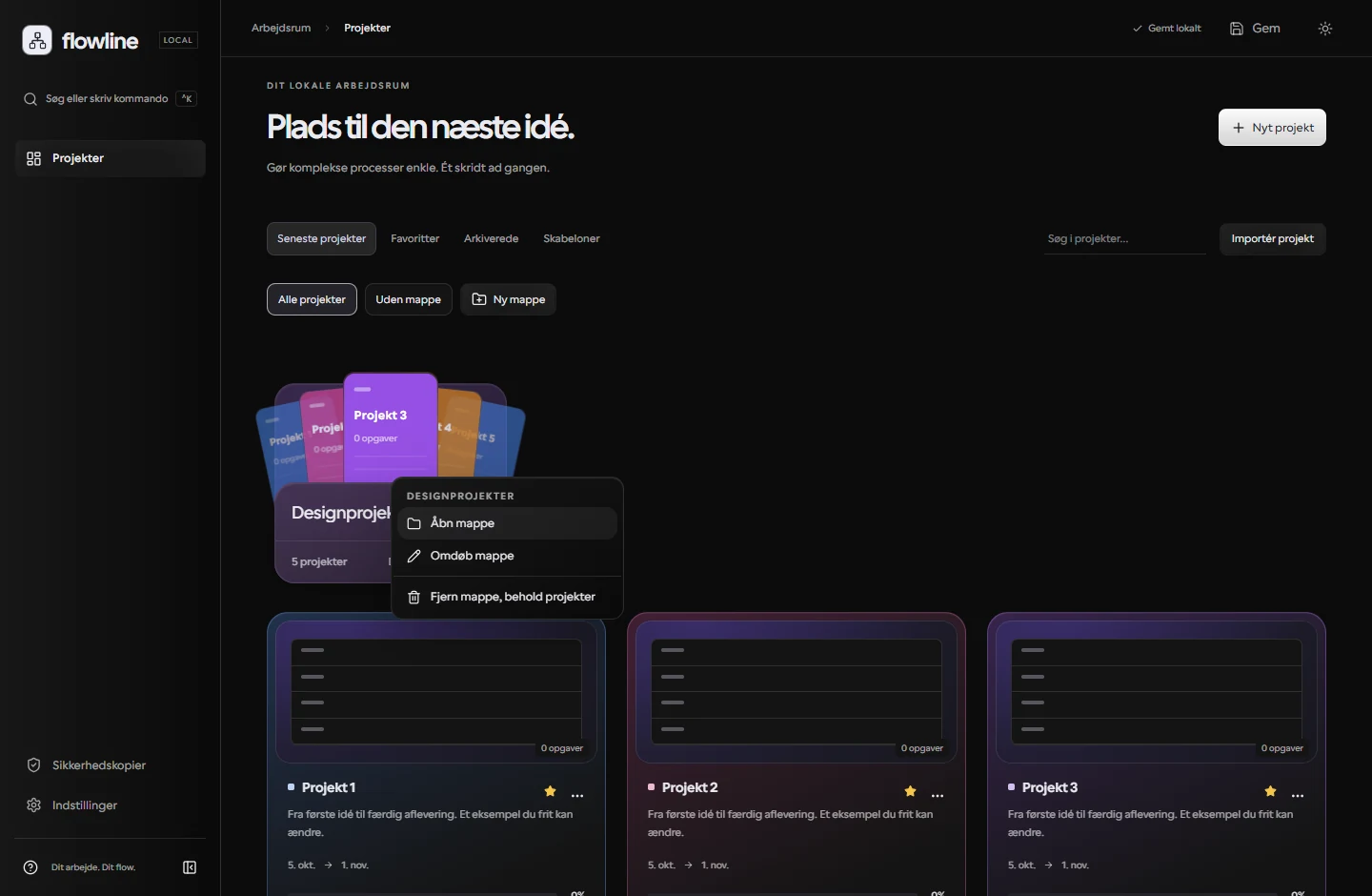Click the Designprojekter folder title
1372x896 pixels.
[341, 513]
